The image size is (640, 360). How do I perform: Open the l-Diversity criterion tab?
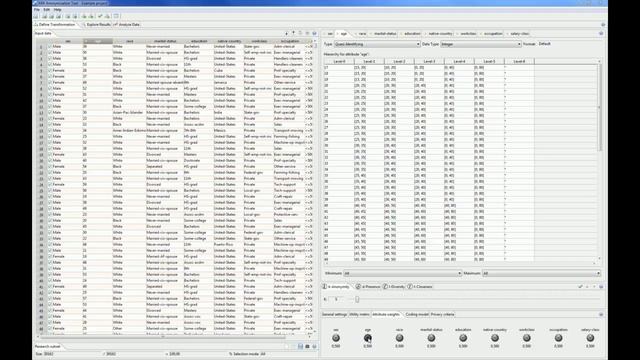click(x=394, y=287)
